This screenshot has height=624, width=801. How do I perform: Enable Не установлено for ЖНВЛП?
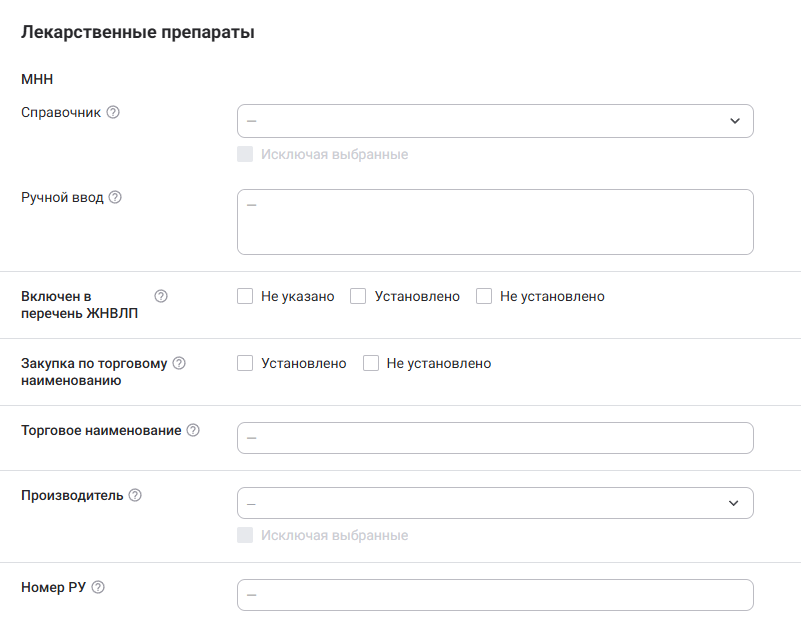(484, 296)
